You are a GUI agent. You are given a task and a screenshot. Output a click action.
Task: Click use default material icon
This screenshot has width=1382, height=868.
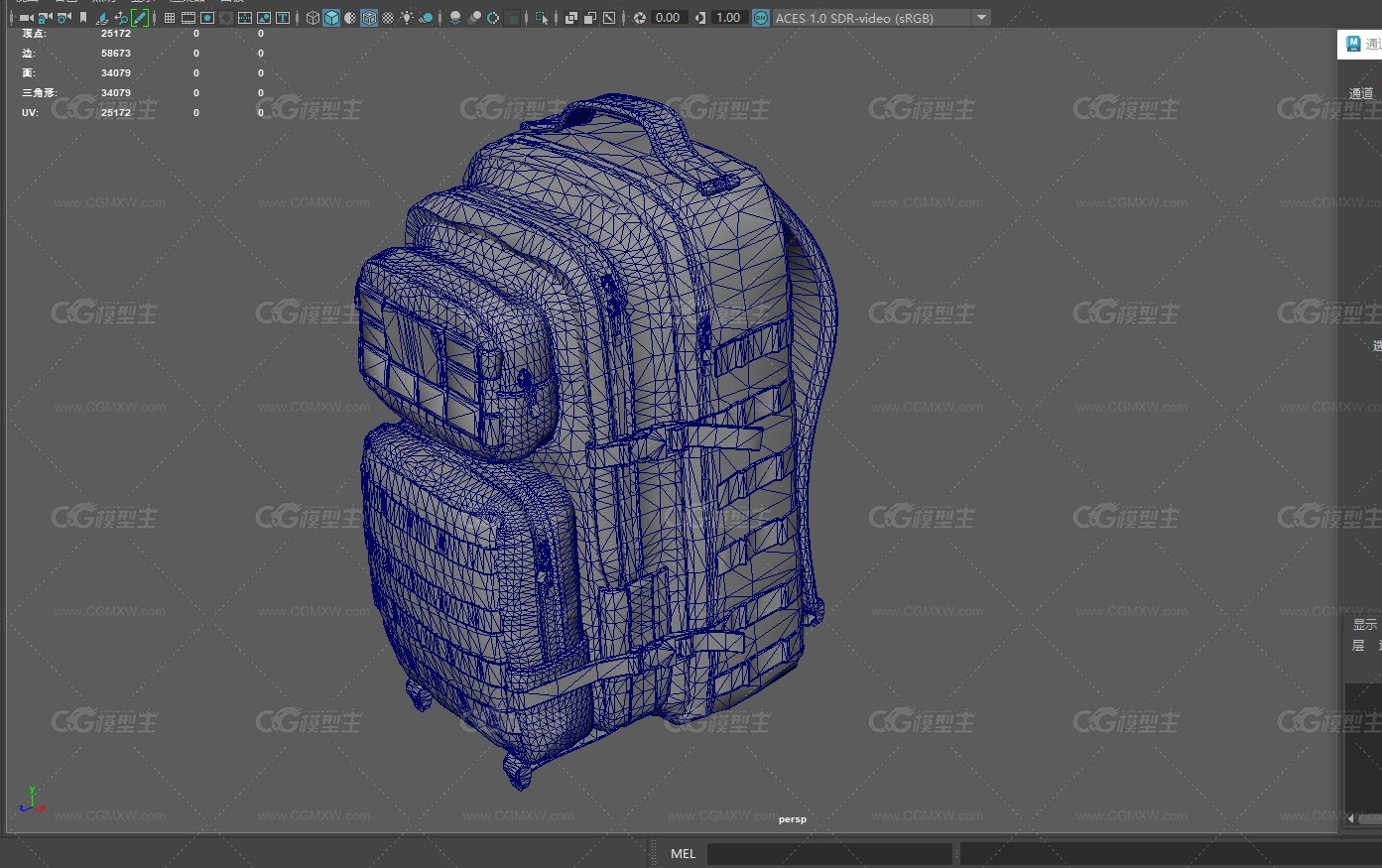pyautogui.click(x=350, y=18)
